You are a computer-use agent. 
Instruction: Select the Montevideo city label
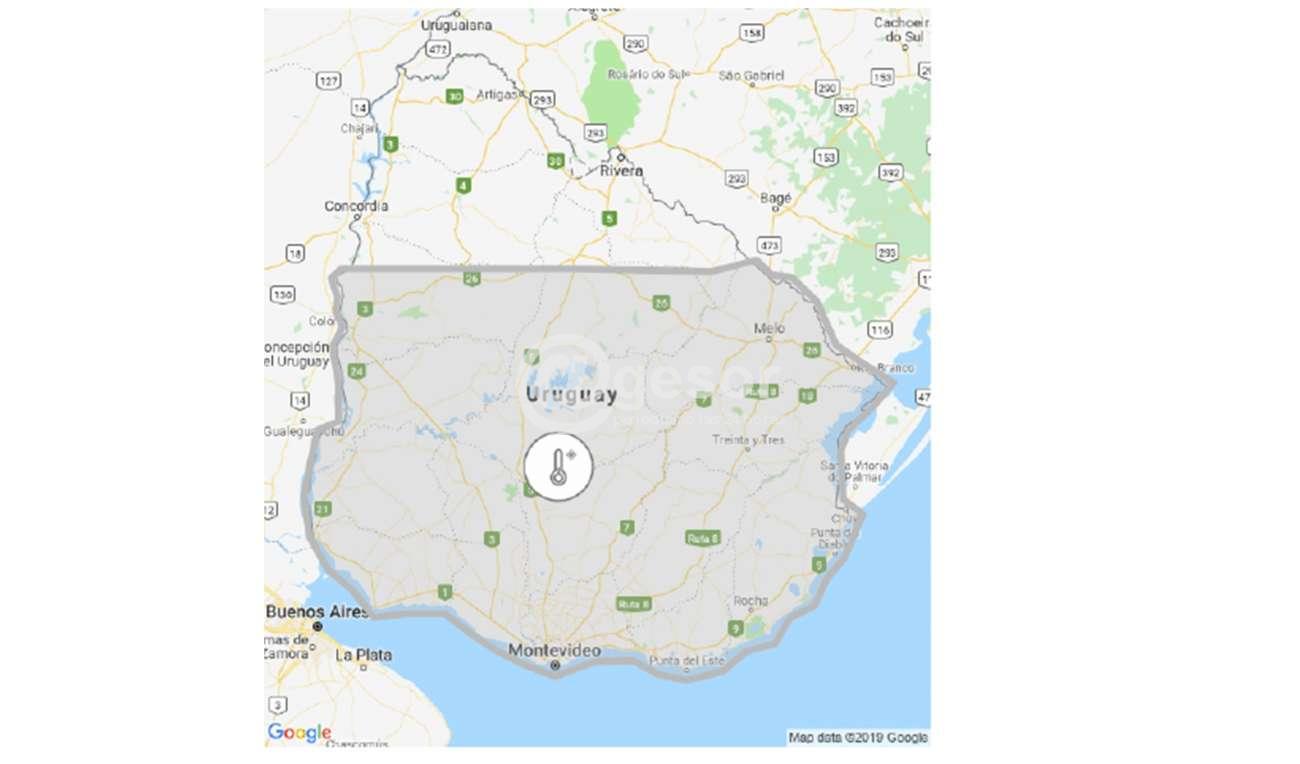click(555, 650)
